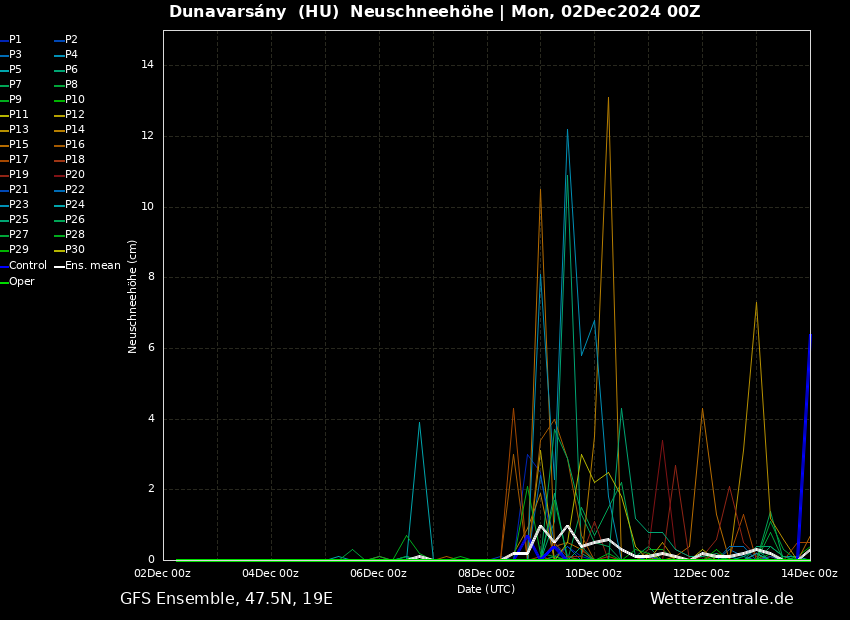Viewport: 850px width, 620px height.
Task: Click the white Ens. mean line swatch
Action: coord(59,266)
